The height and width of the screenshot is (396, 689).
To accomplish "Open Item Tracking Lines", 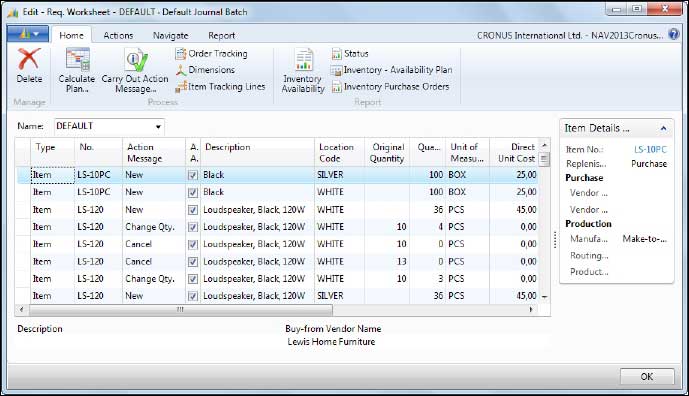I will [220, 87].
